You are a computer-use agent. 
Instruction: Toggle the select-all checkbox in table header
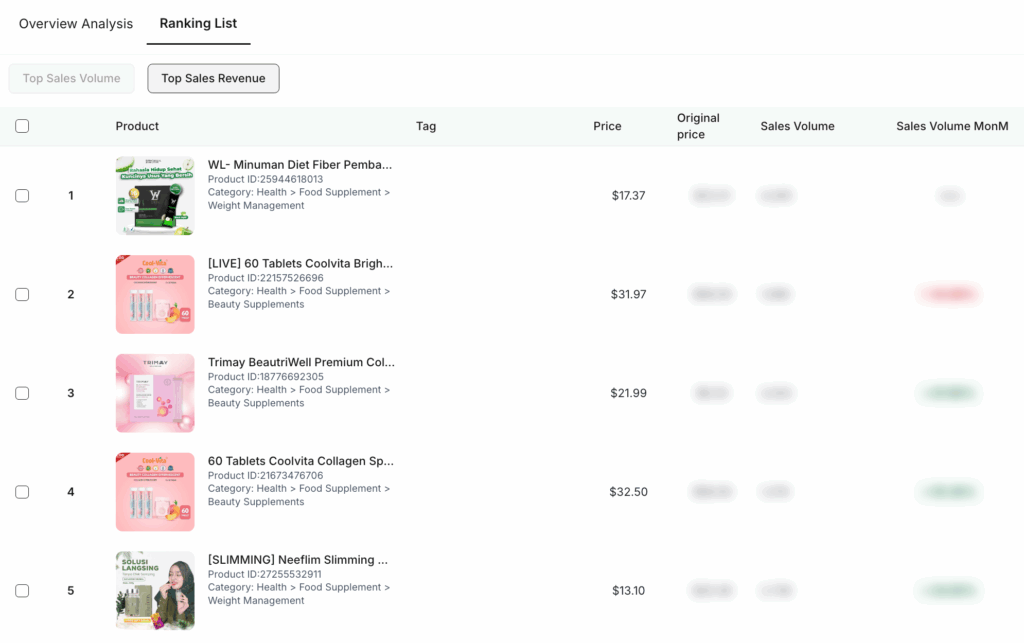[x=22, y=126]
